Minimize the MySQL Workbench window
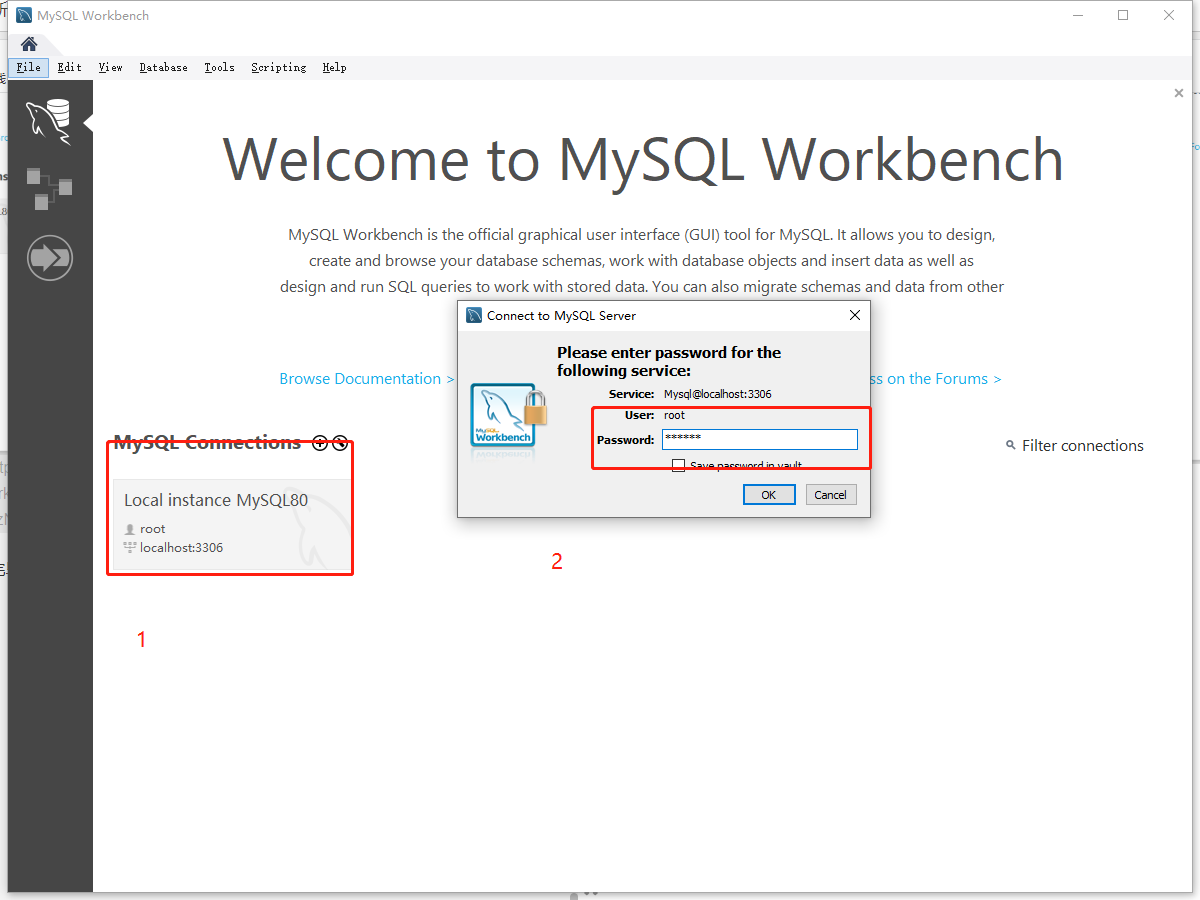This screenshot has width=1200, height=900. coord(1078,15)
